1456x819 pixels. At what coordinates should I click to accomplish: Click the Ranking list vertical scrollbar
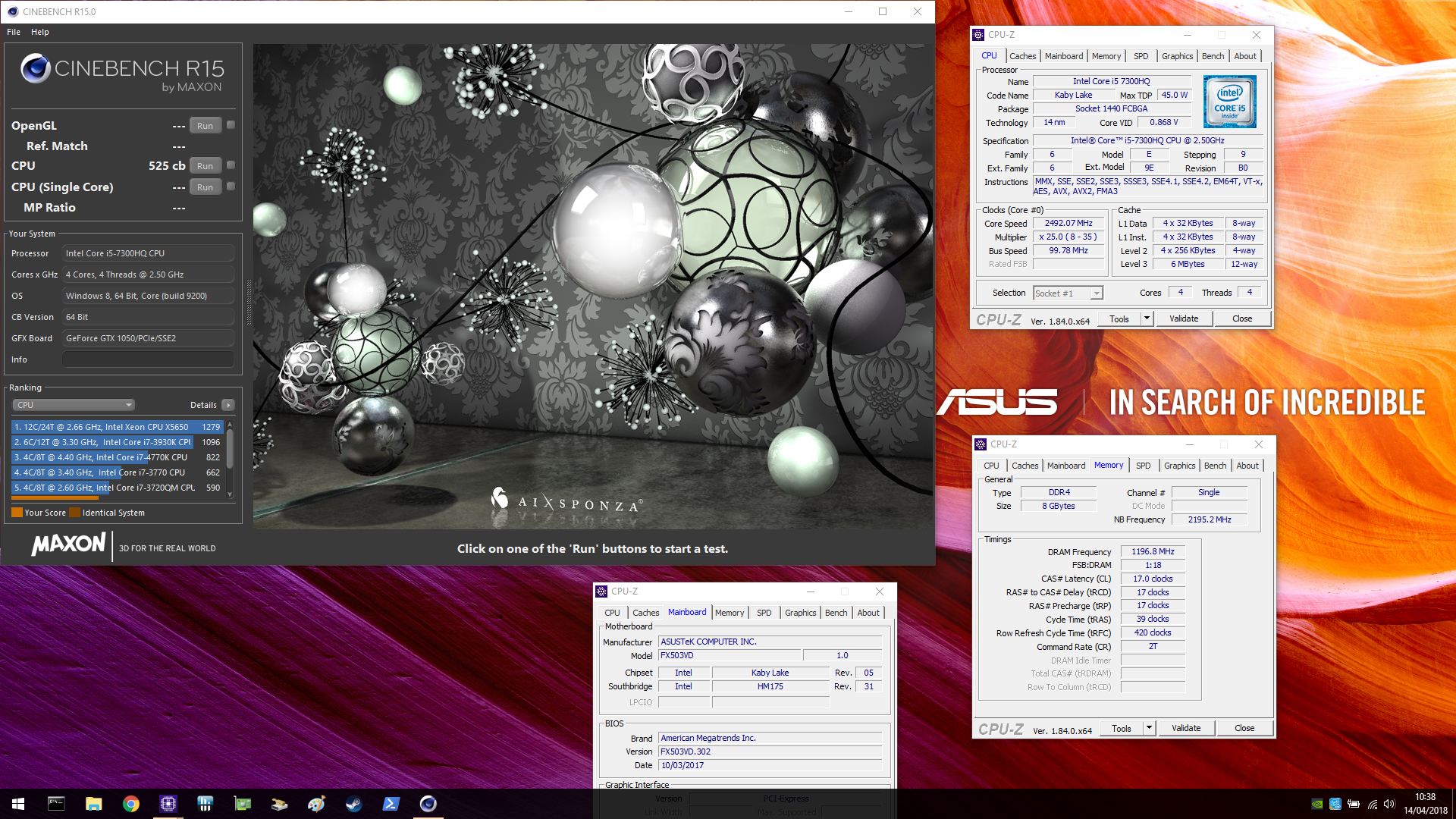point(230,460)
